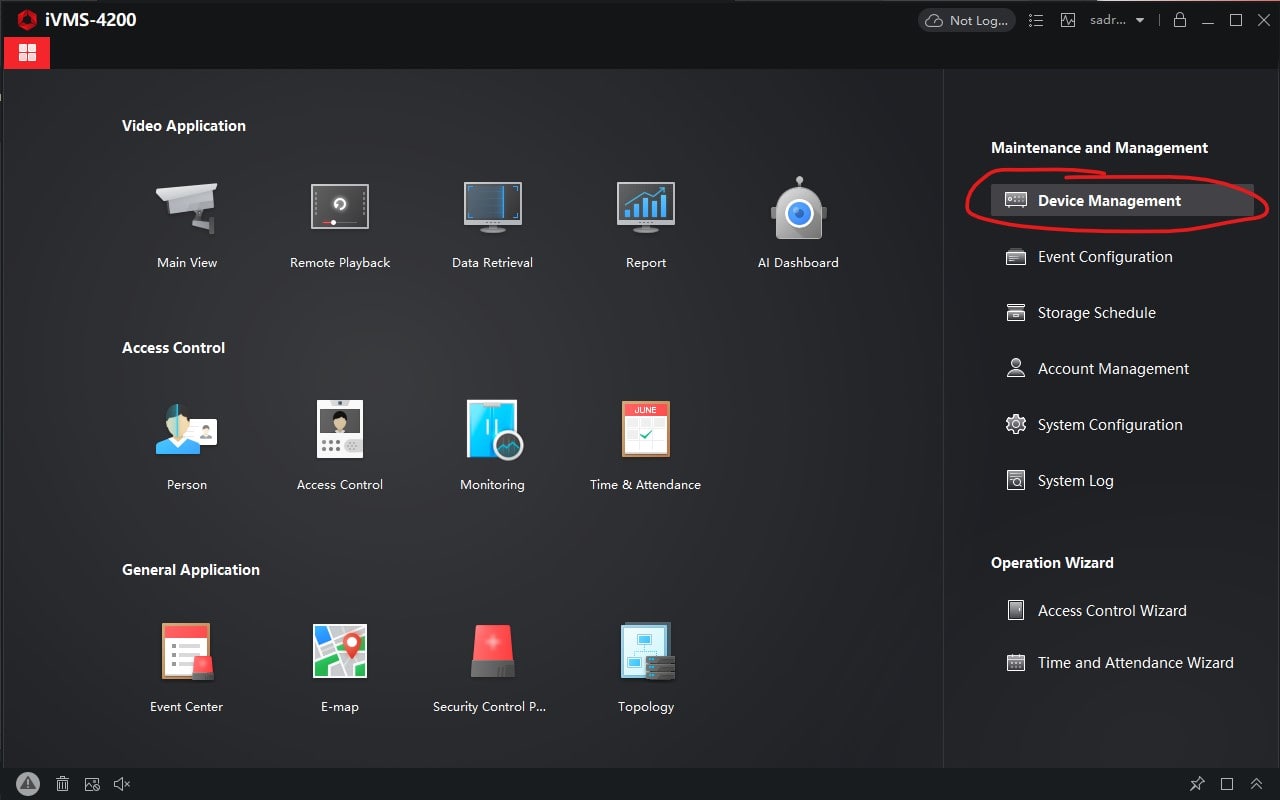Click the red menu grid button
The width and height of the screenshot is (1280, 800).
(x=27, y=53)
